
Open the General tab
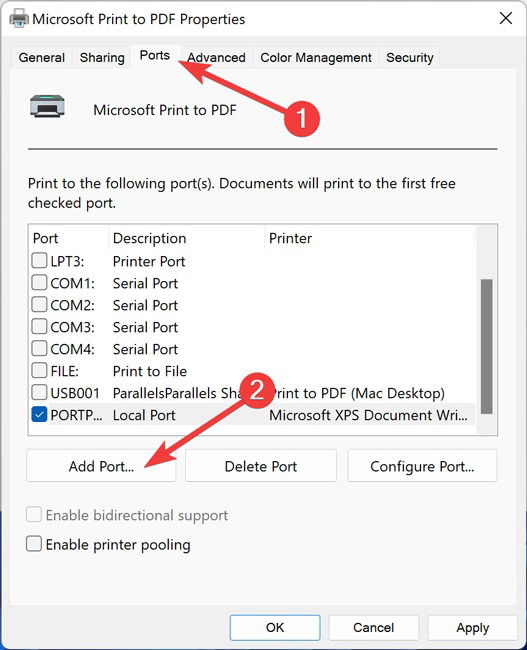coord(42,57)
